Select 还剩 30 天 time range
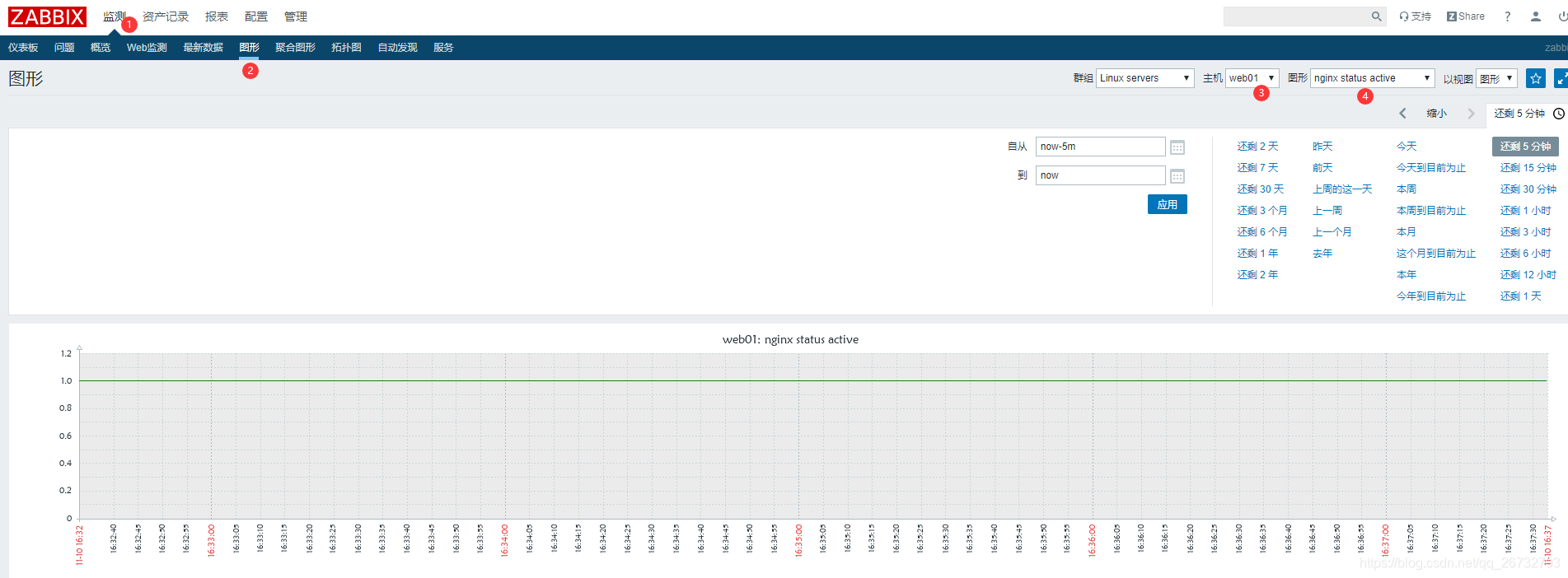Image resolution: width=1568 pixels, height=578 pixels. point(1261,189)
